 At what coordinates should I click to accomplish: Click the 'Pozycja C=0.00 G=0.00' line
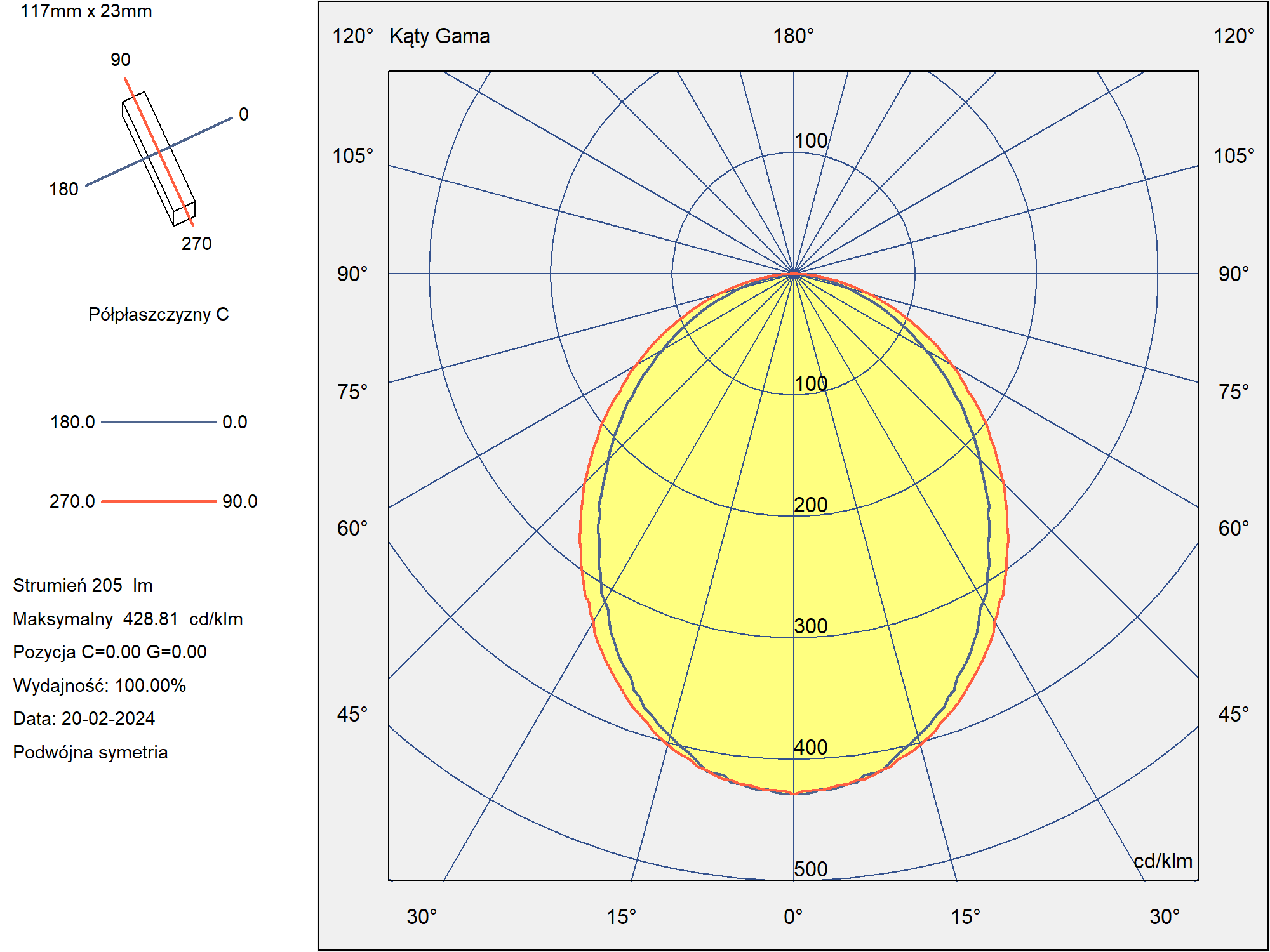click(x=110, y=652)
